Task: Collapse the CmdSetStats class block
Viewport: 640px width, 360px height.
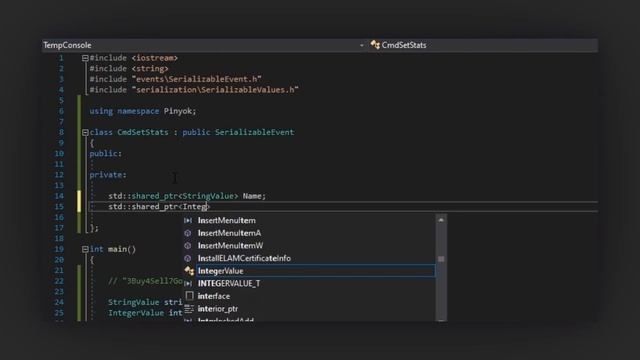Action: [85, 133]
